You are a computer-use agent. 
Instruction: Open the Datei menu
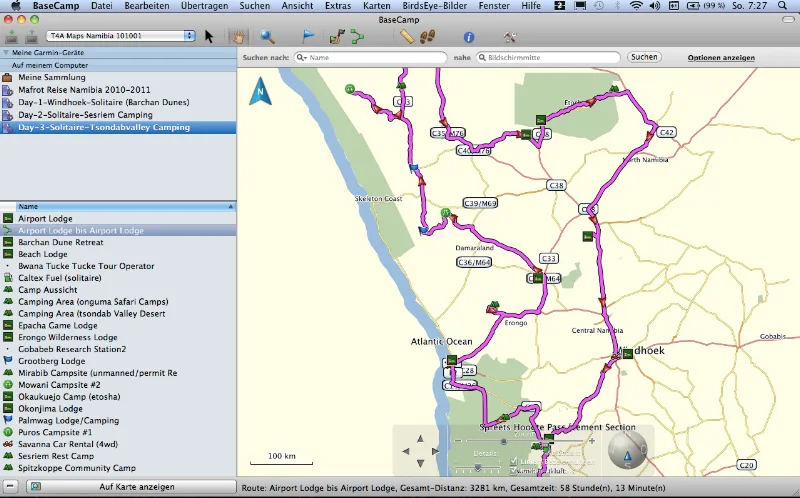click(x=102, y=6)
